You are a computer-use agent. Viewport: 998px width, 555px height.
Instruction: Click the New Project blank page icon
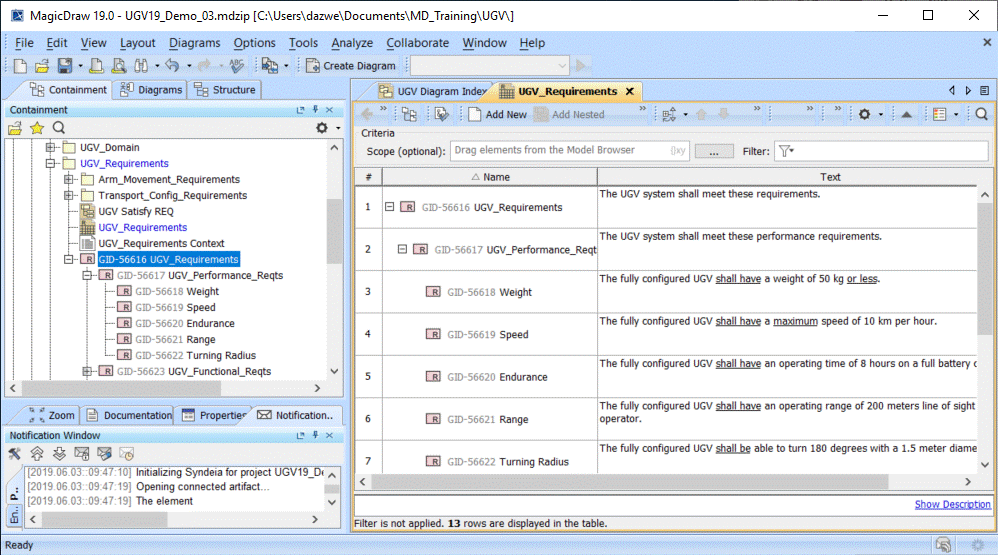(19, 66)
